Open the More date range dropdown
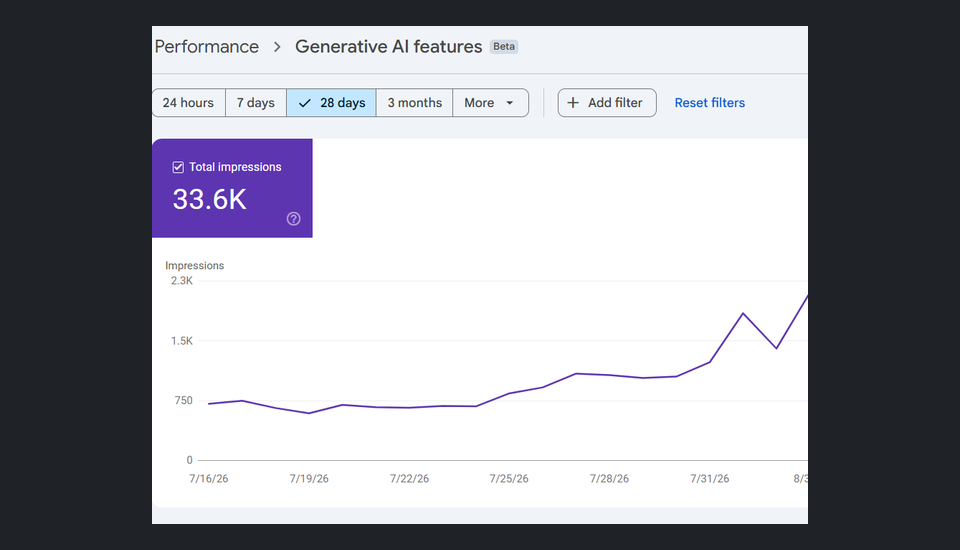 [490, 103]
